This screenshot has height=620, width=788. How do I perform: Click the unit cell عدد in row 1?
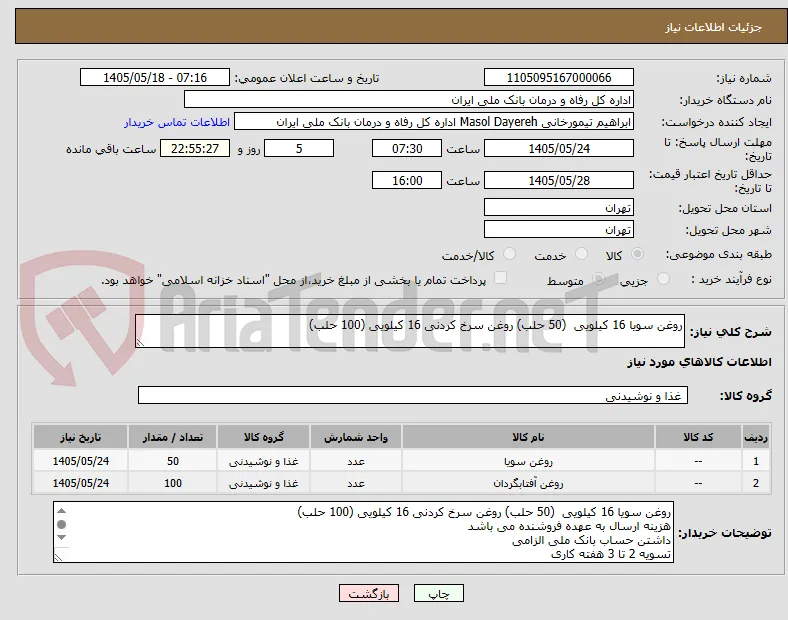[356, 461]
